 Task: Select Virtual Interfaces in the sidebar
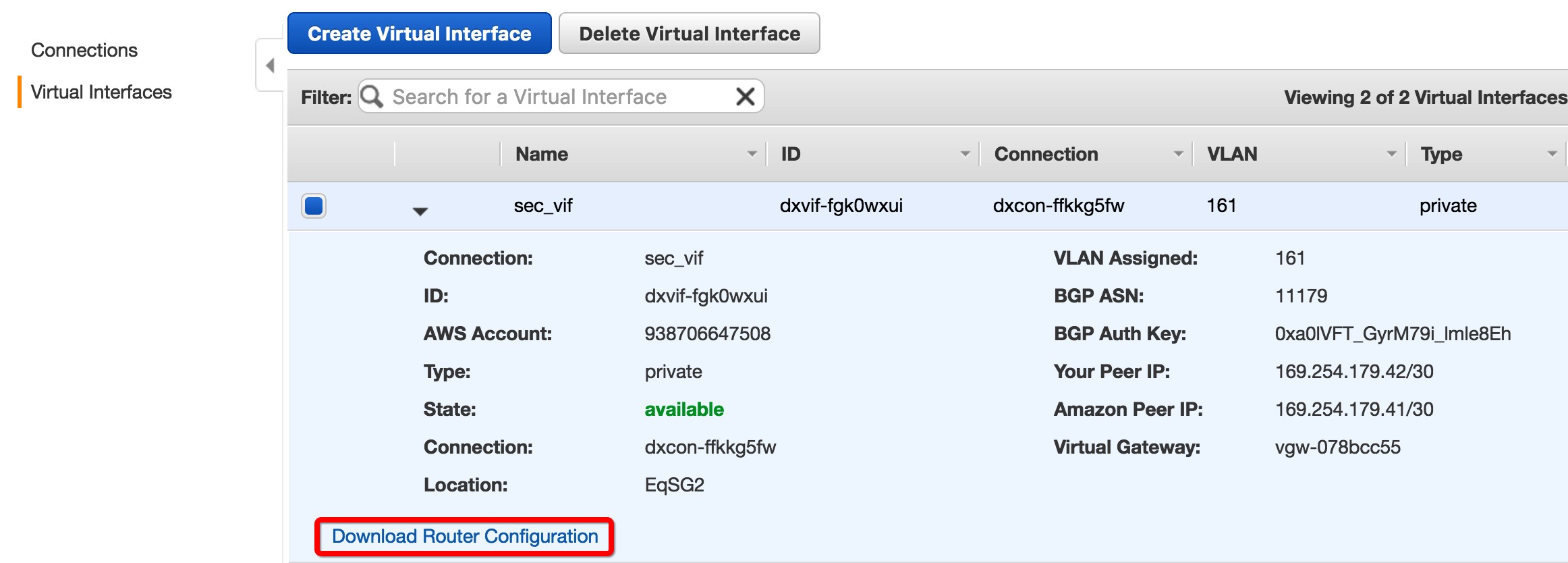(101, 92)
